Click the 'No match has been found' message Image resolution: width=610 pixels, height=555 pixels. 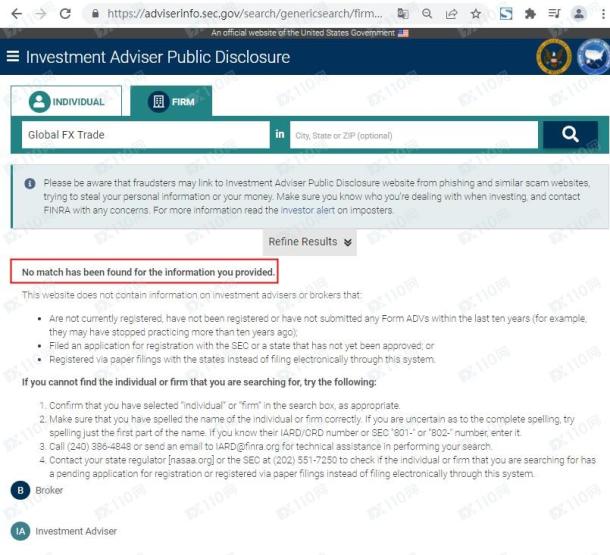point(148,272)
